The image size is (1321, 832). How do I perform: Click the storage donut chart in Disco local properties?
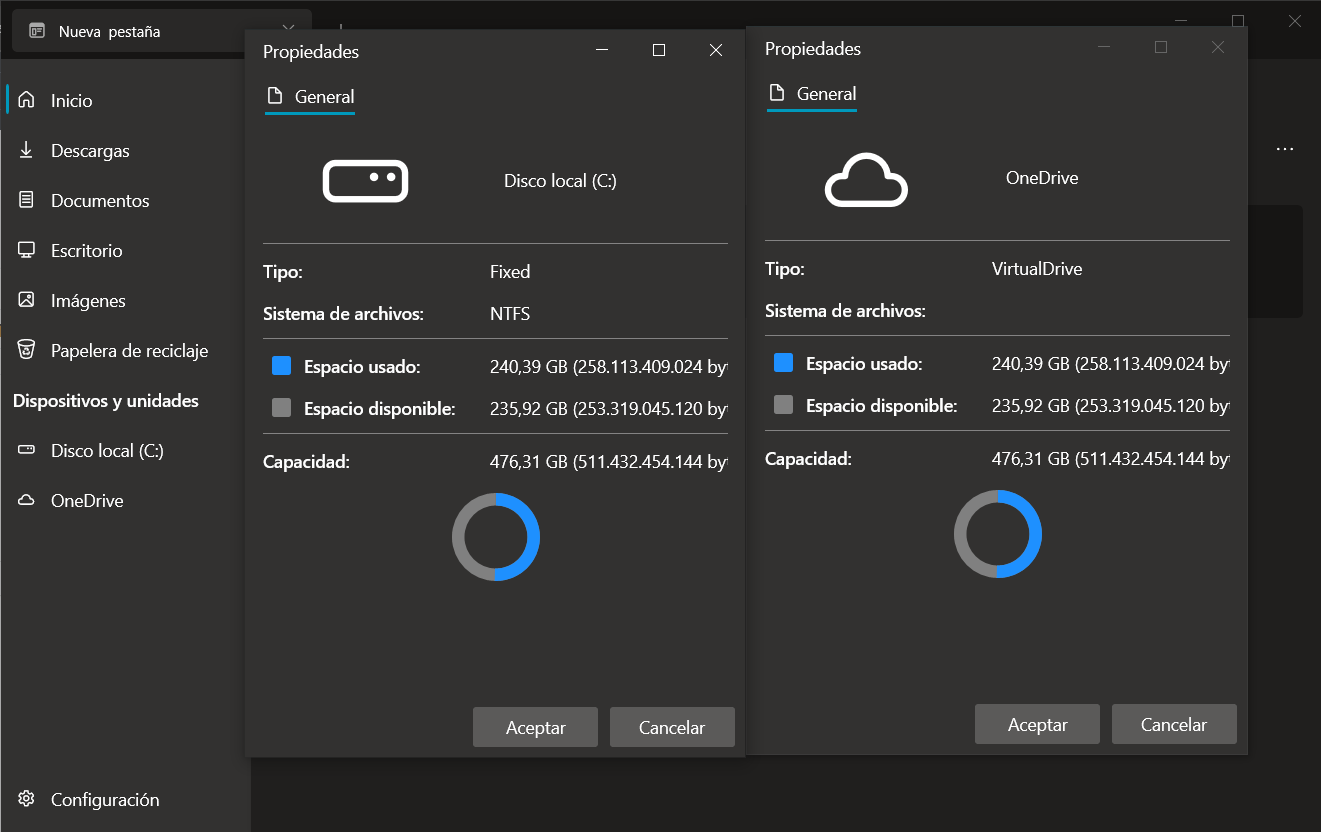coord(496,537)
